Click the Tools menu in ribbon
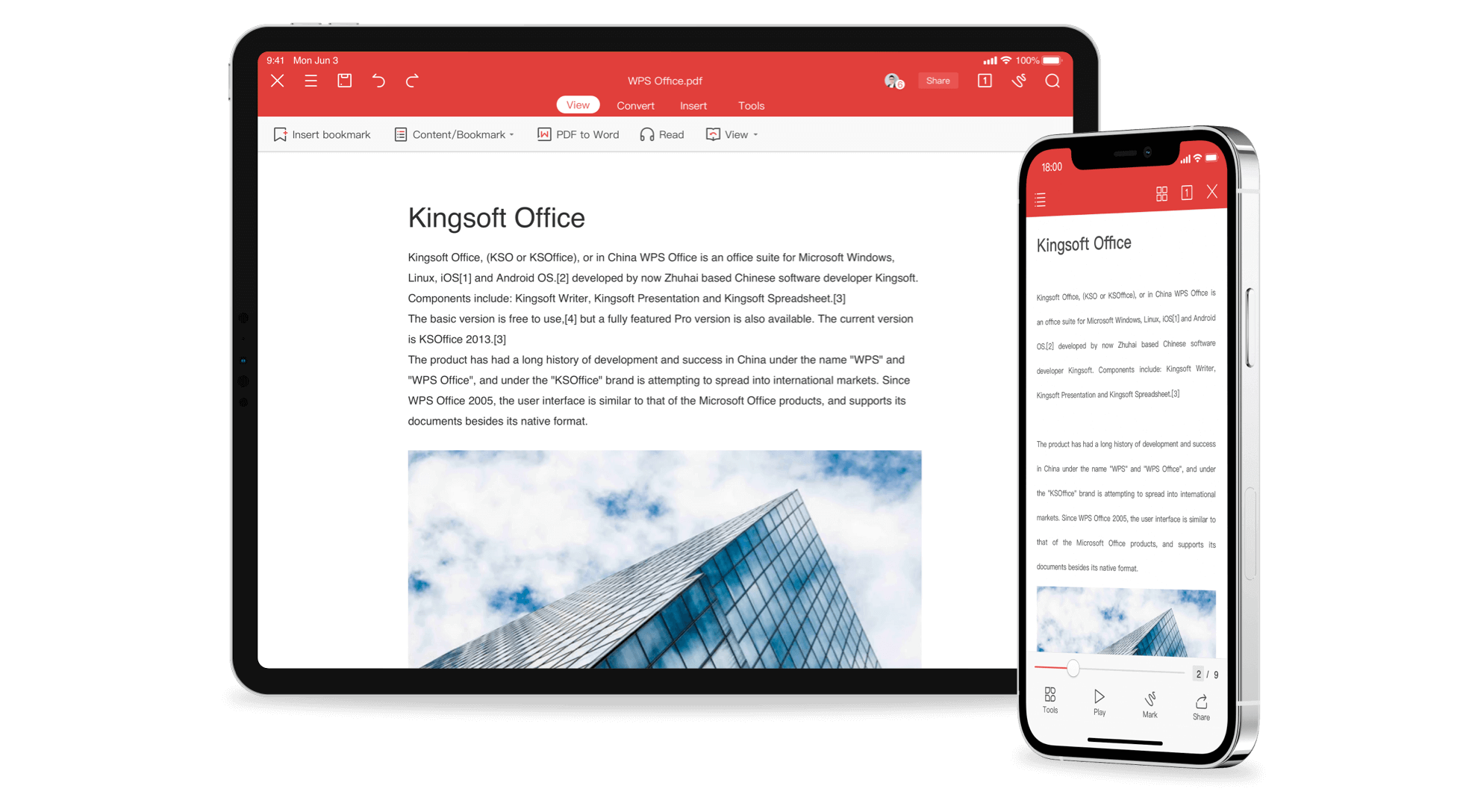Screen dimensions: 1466x812 tap(750, 105)
